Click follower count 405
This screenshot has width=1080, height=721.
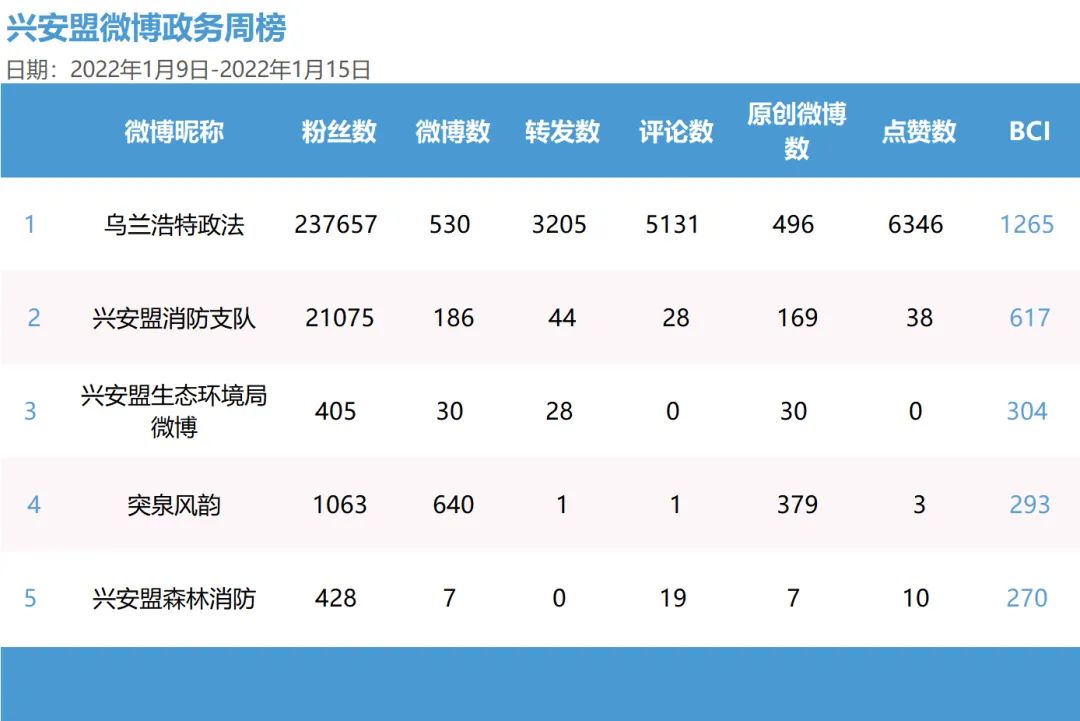click(x=335, y=411)
